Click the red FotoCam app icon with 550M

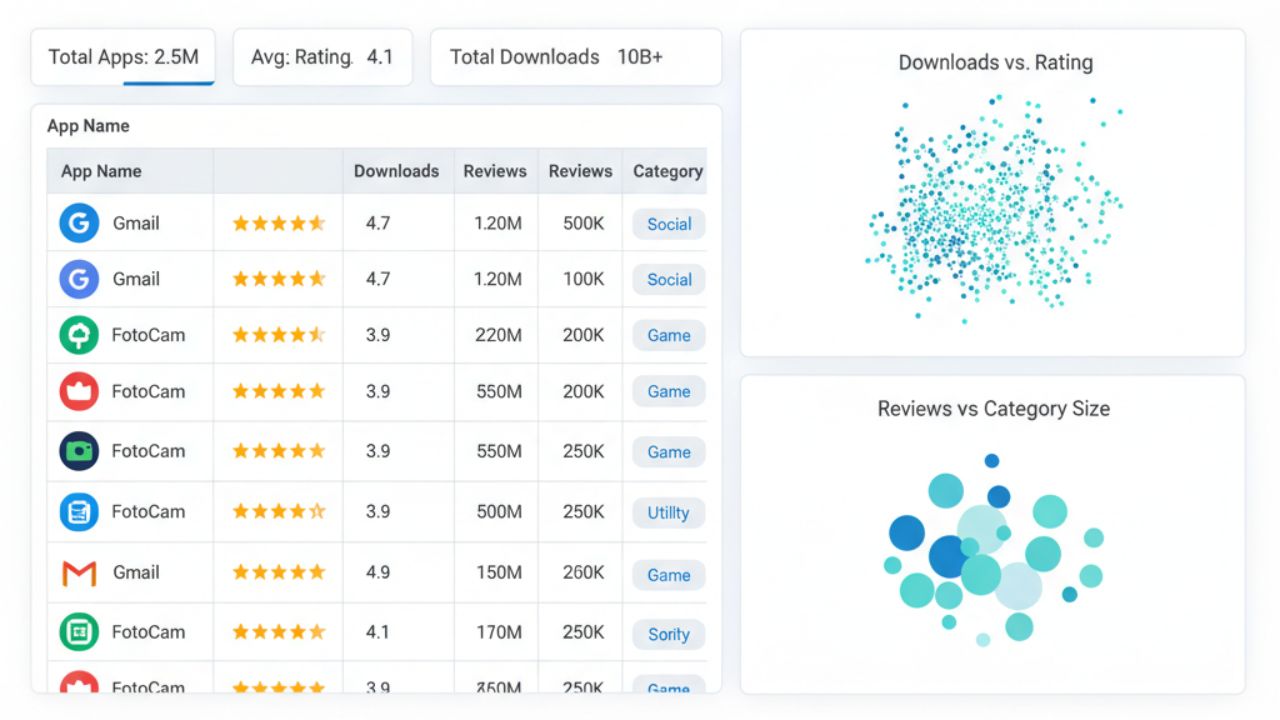click(79, 391)
